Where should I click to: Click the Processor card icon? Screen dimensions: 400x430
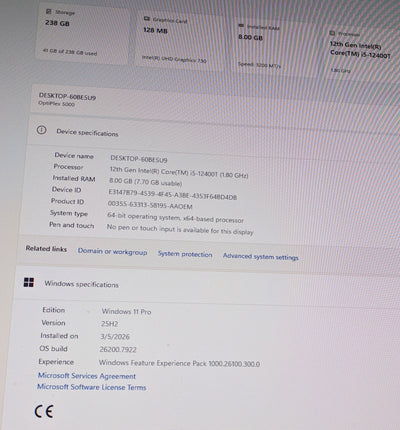pos(332,33)
